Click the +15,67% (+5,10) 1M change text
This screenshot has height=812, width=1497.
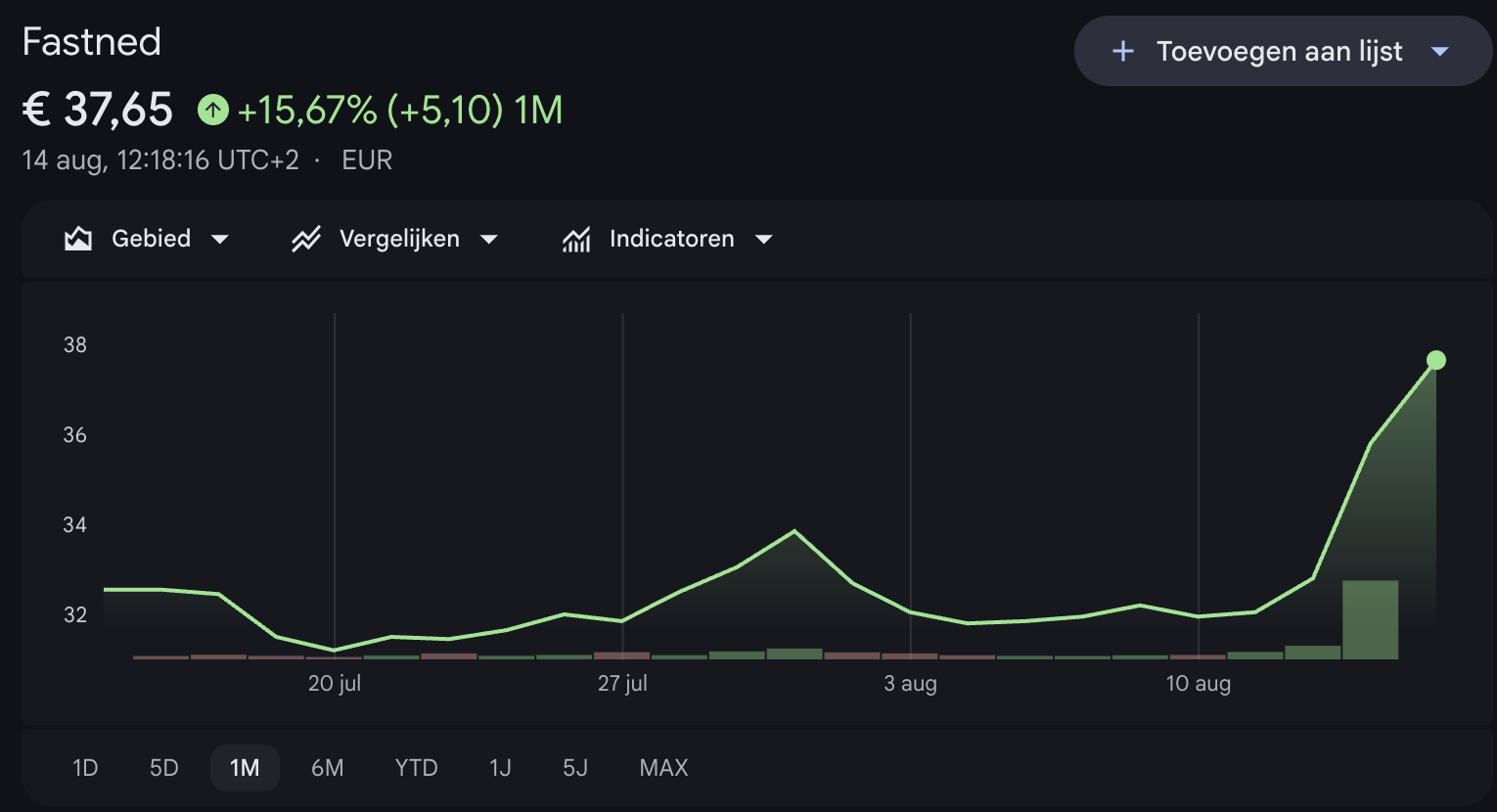pos(400,110)
